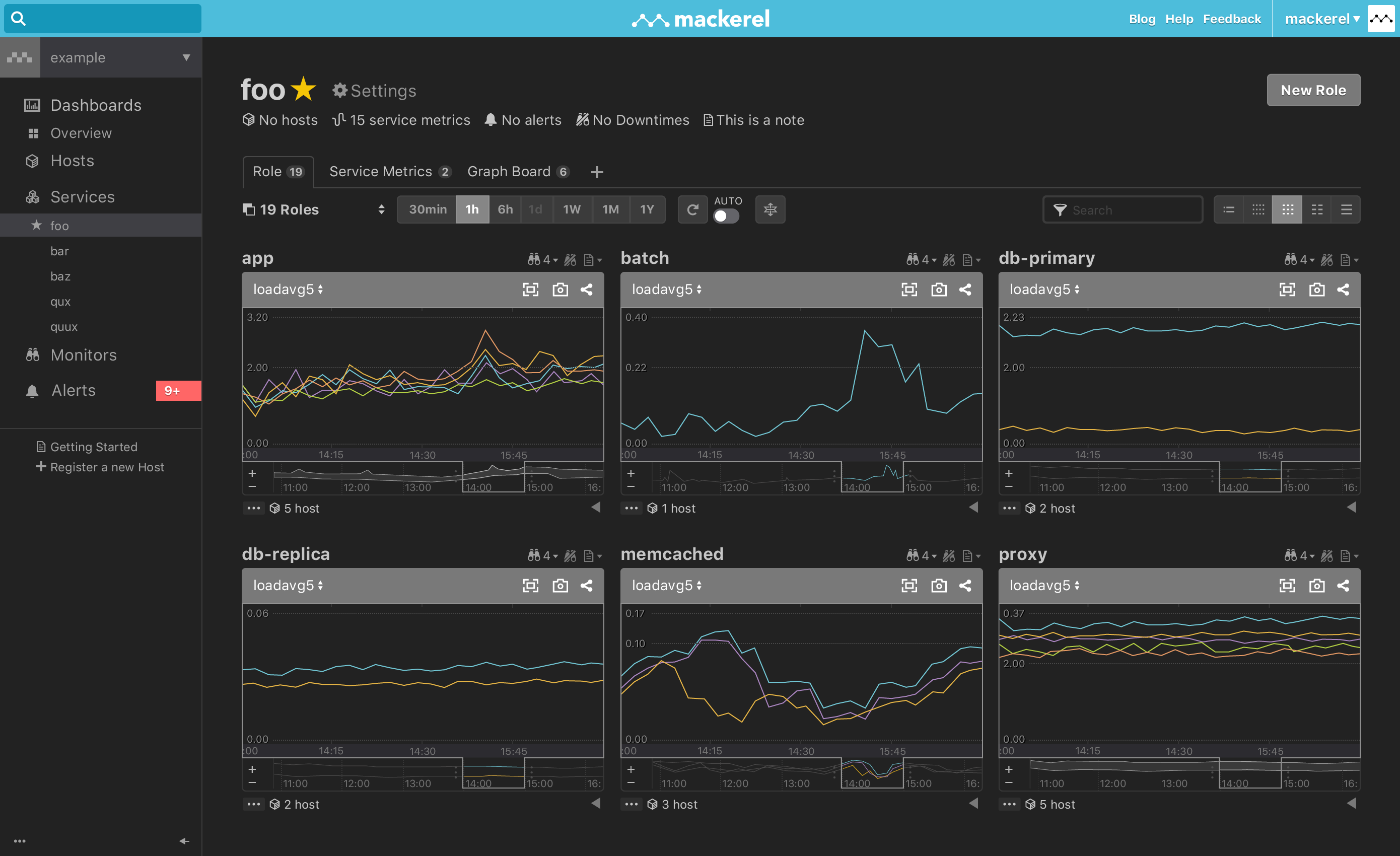Switch to single-column rows layout
The image size is (1400, 856).
(1346, 209)
